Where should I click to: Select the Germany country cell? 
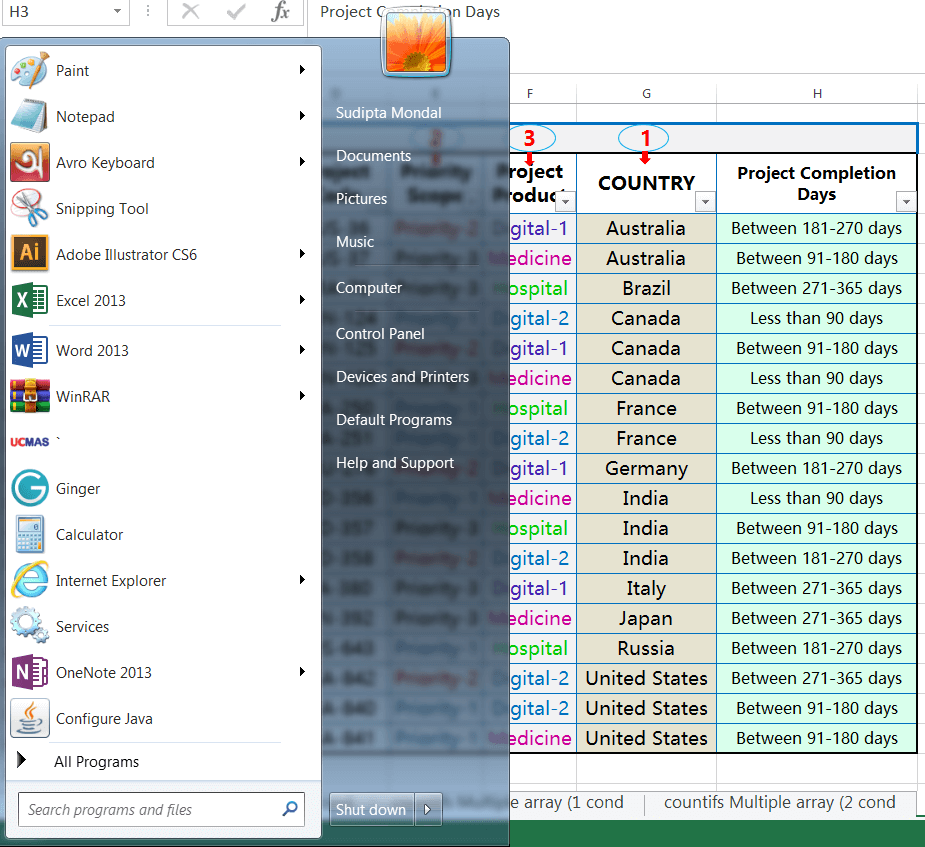(x=647, y=468)
